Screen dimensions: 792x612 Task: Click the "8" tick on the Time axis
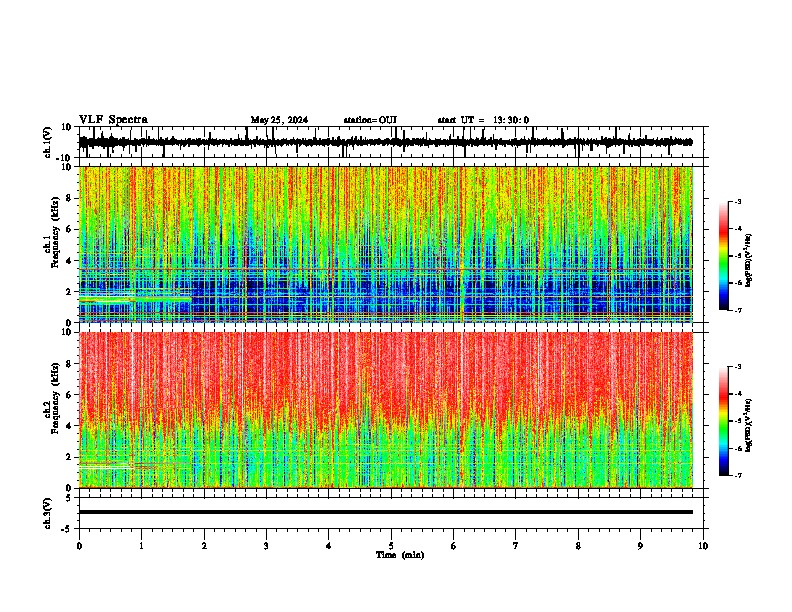pos(578,546)
